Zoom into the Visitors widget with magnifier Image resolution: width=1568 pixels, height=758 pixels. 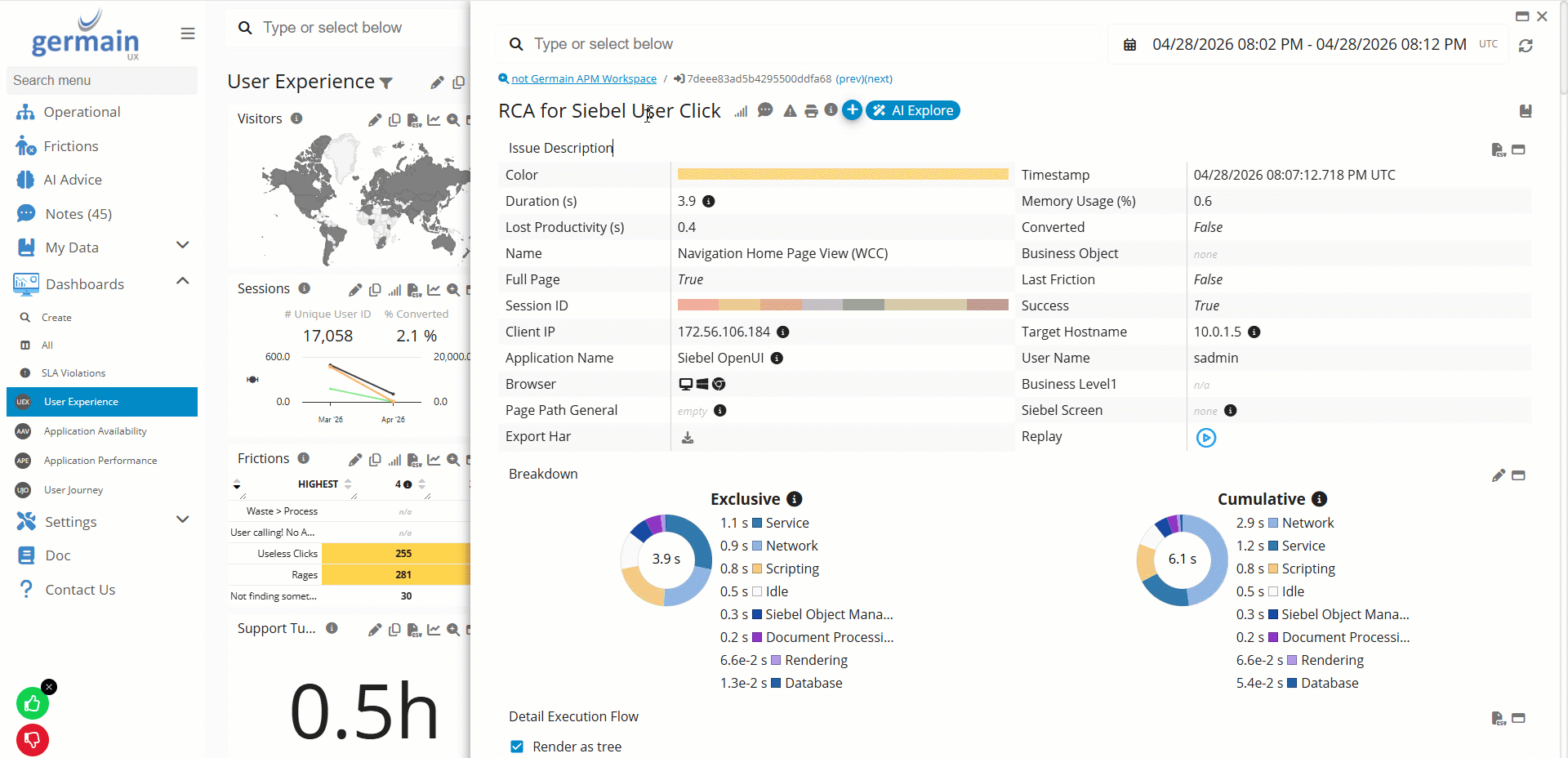453,120
